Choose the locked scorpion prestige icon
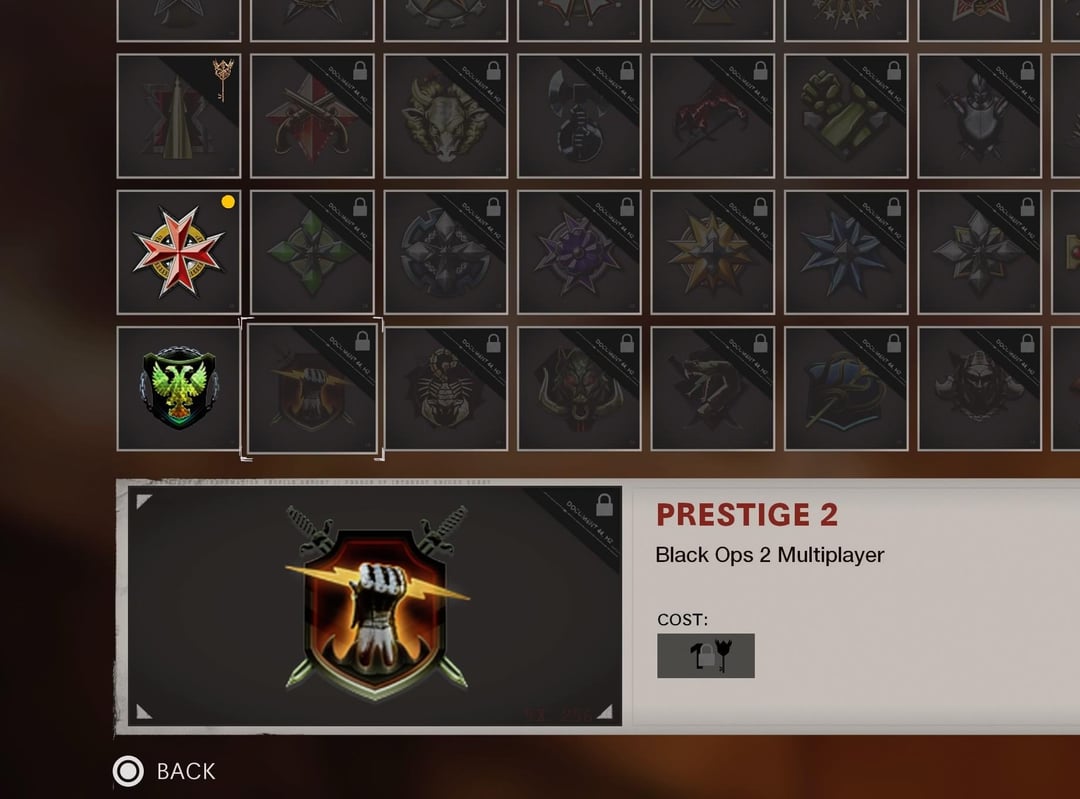 click(446, 388)
